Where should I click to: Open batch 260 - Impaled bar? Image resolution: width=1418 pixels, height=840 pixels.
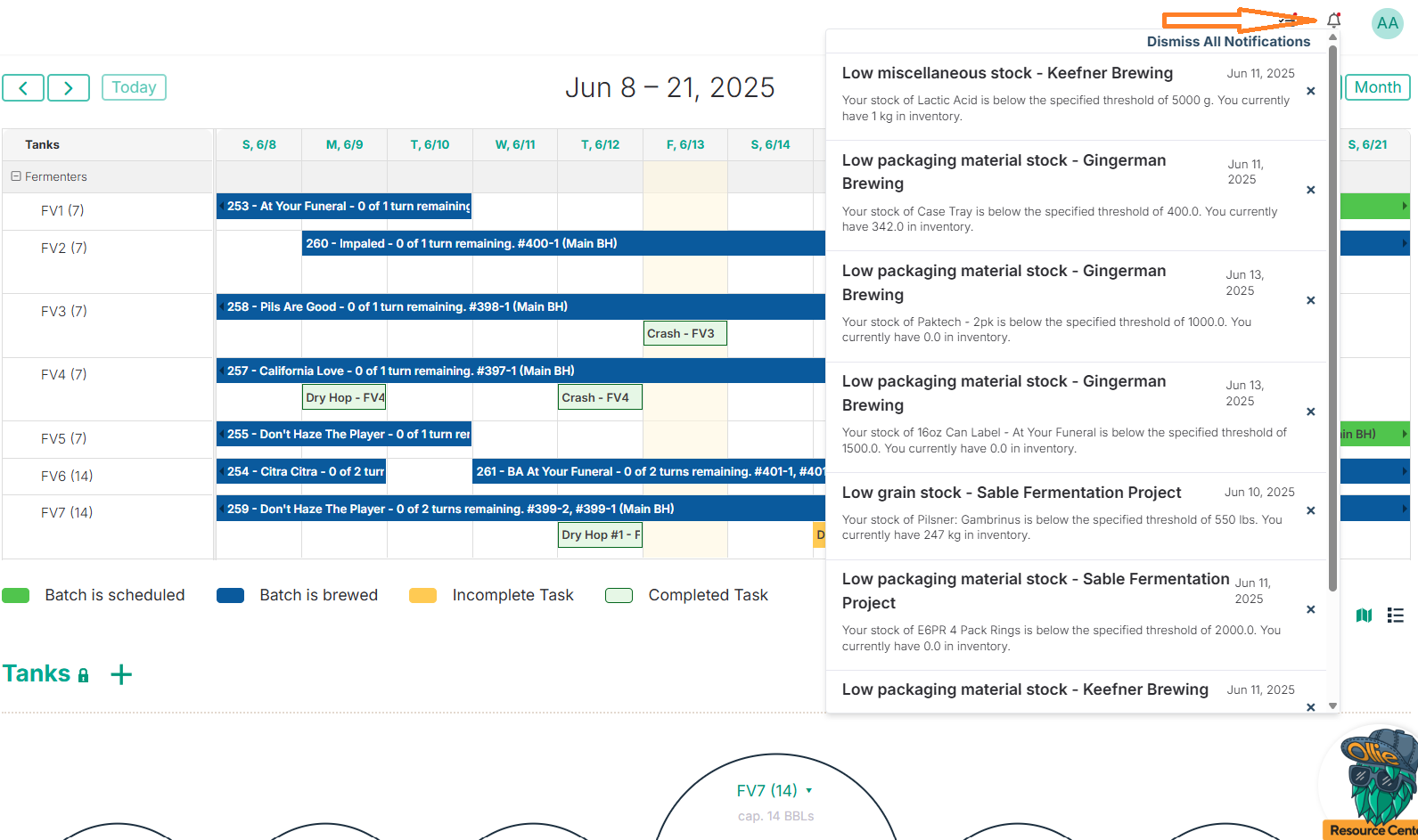pyautogui.click(x=563, y=243)
